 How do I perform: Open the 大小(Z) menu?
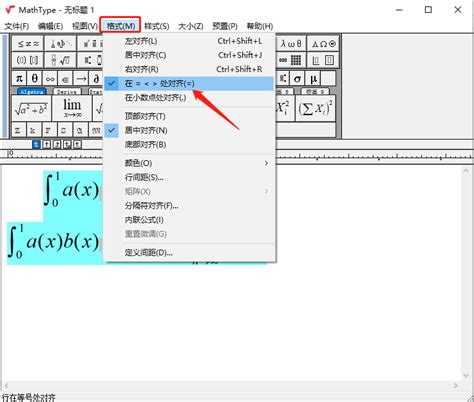(x=191, y=26)
